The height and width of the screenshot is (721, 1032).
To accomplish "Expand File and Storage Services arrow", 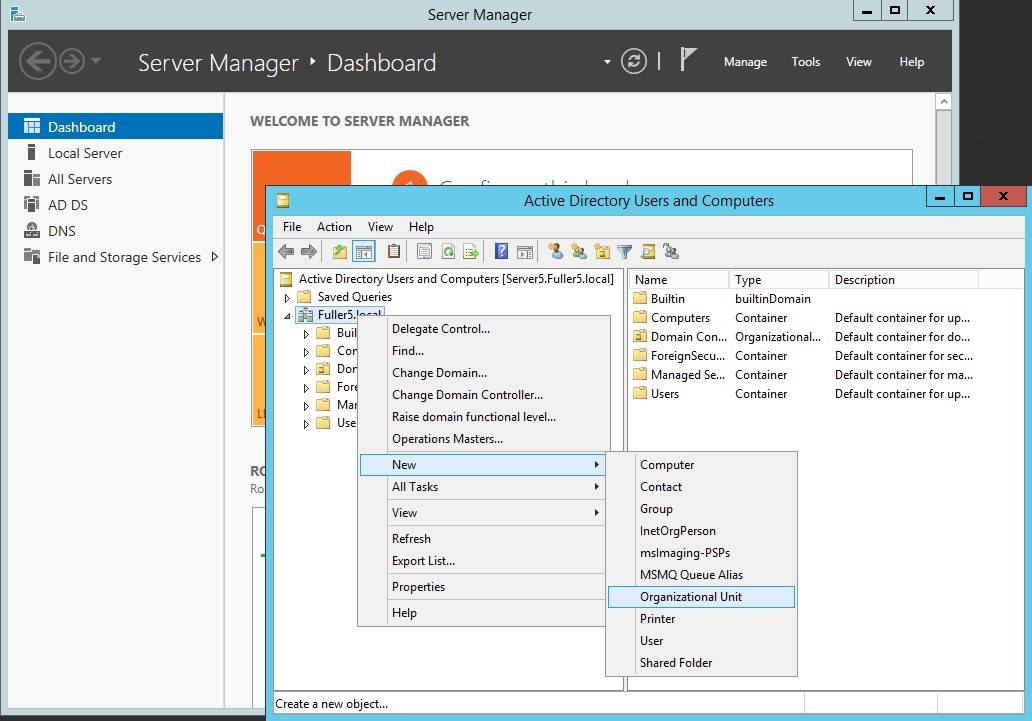I will pos(215,257).
